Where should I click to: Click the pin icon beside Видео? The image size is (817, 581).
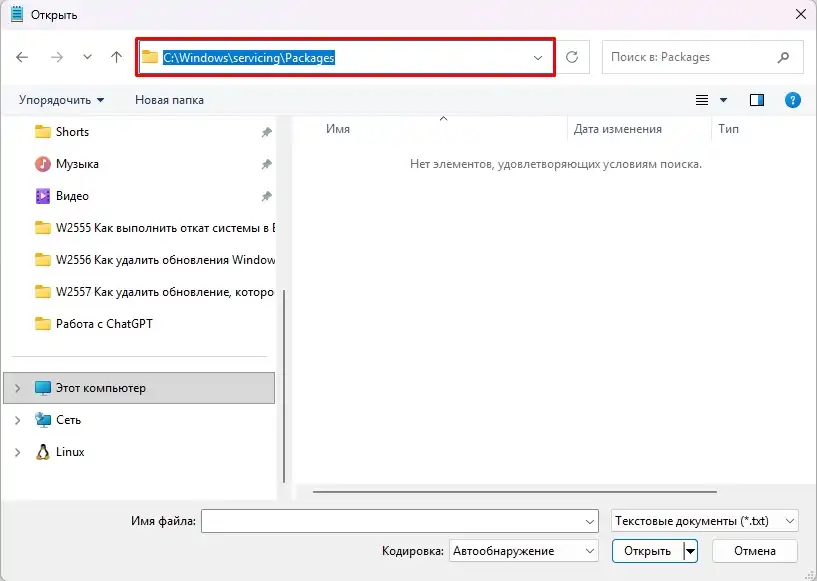tap(267, 196)
